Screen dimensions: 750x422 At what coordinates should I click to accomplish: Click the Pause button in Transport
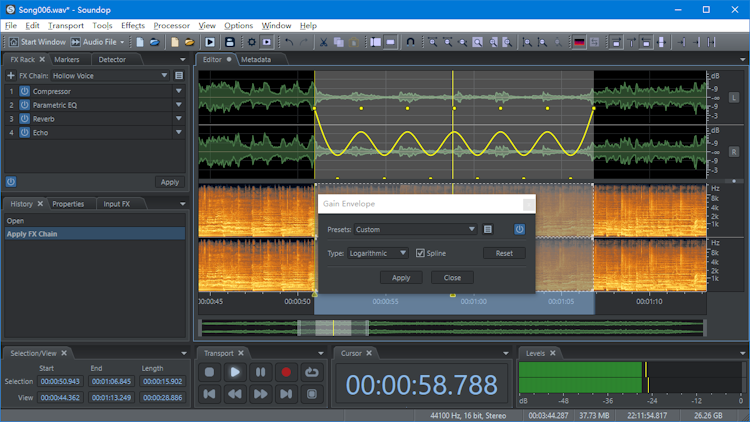click(x=260, y=372)
